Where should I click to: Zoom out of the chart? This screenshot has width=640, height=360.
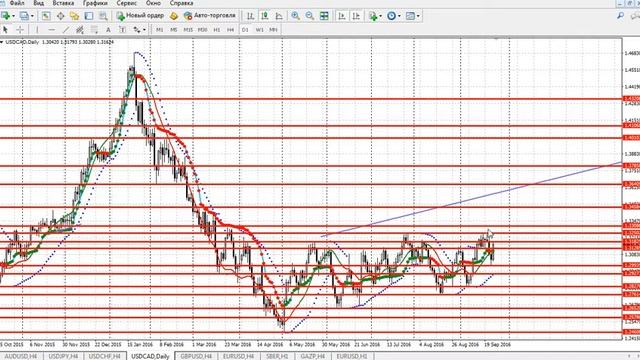pos(310,16)
